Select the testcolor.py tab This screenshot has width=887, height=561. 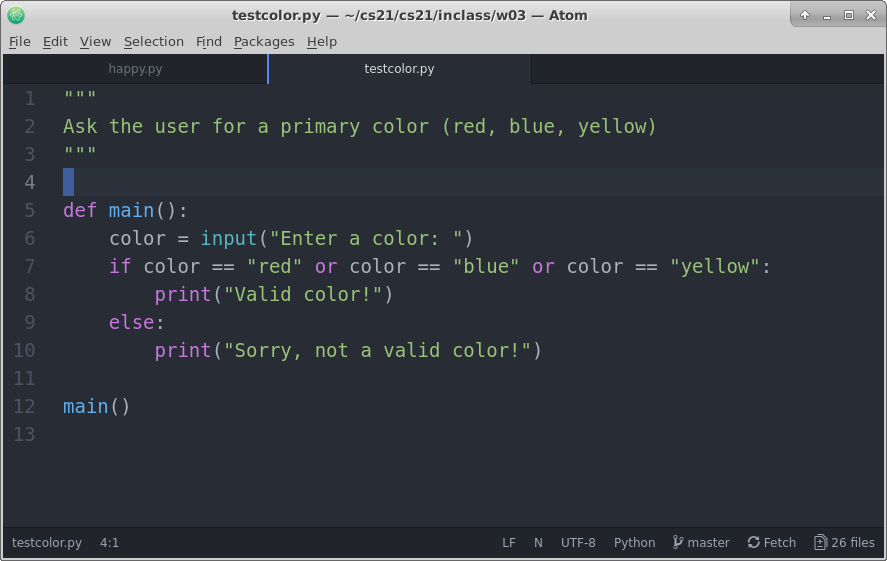point(399,69)
